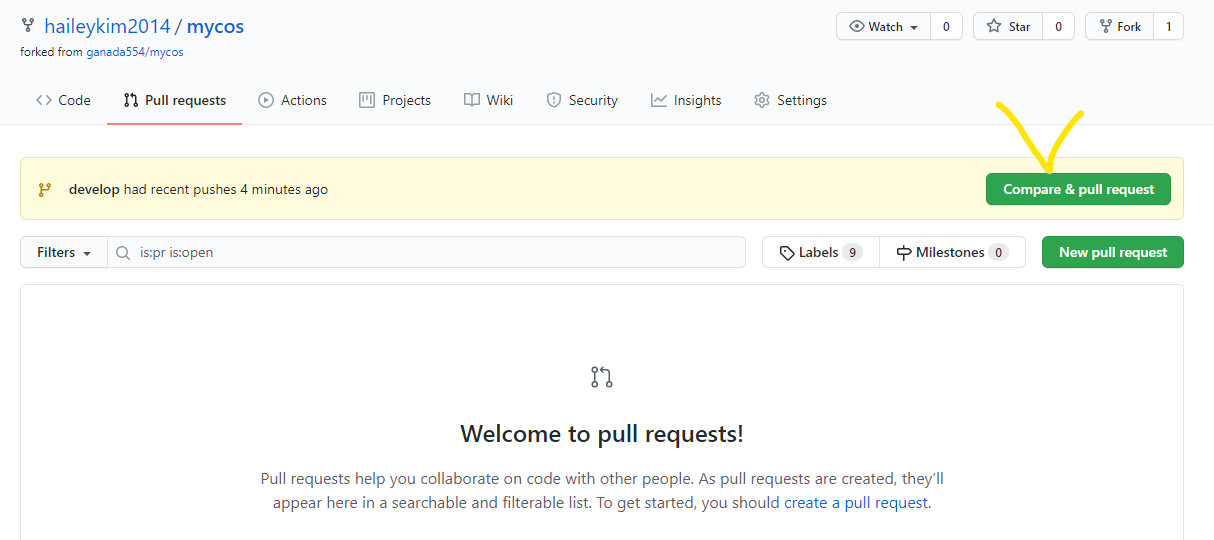Click the milestone signpost icon
This screenshot has height=540, width=1214.
point(904,252)
